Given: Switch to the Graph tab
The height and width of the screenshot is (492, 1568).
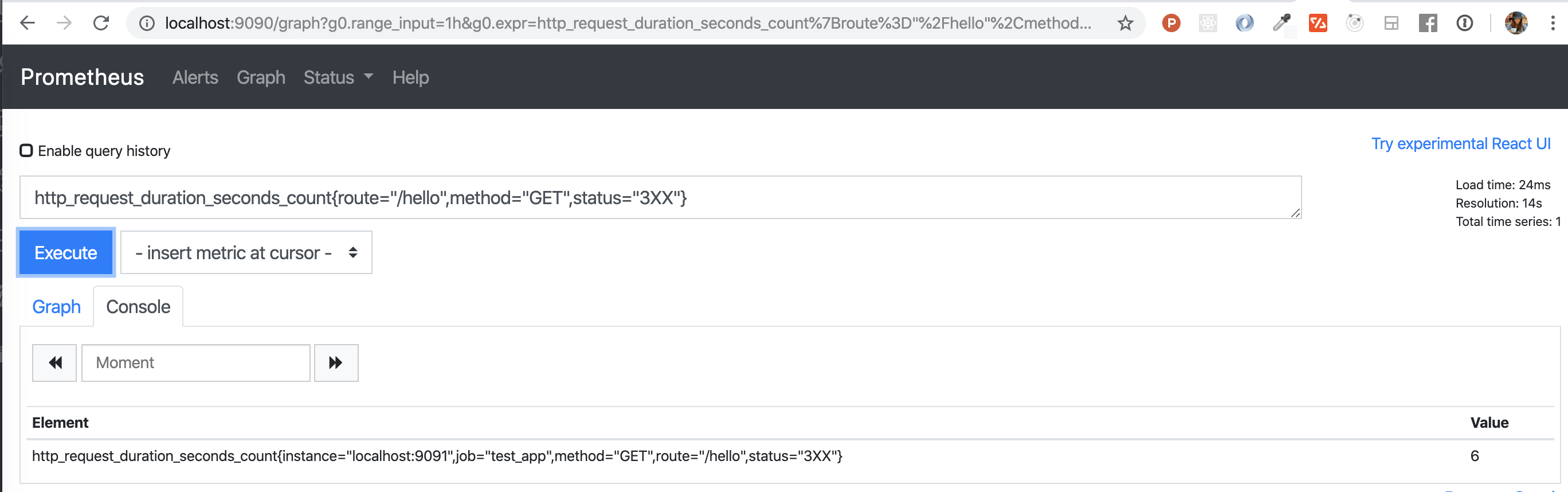Looking at the screenshot, I should tap(56, 307).
